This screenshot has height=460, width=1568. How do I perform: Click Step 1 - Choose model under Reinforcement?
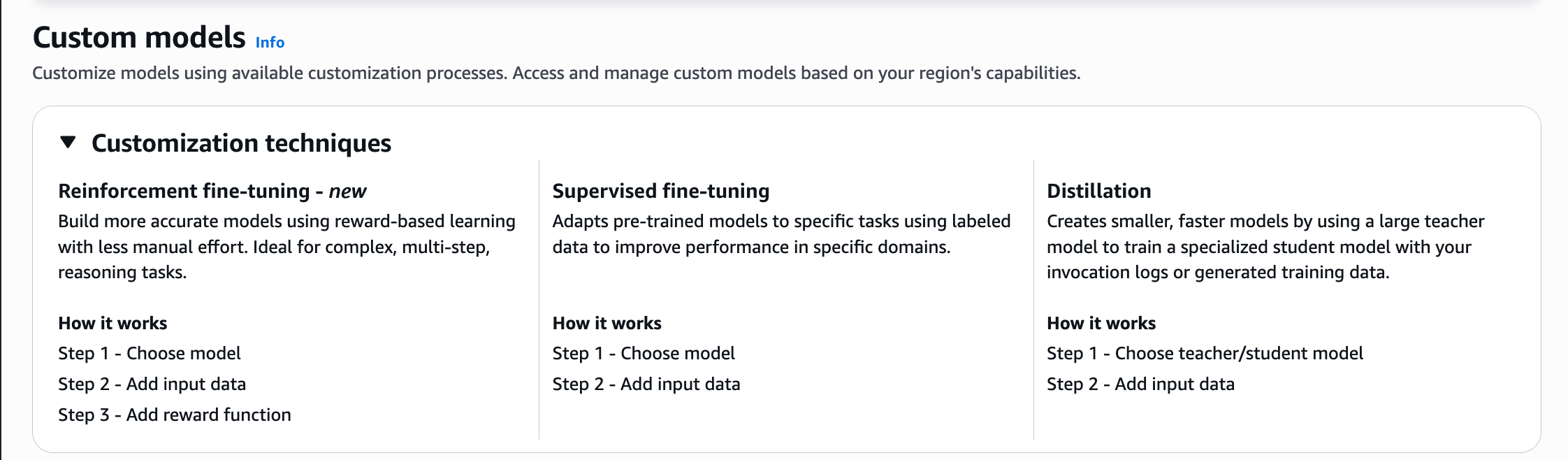150,353
